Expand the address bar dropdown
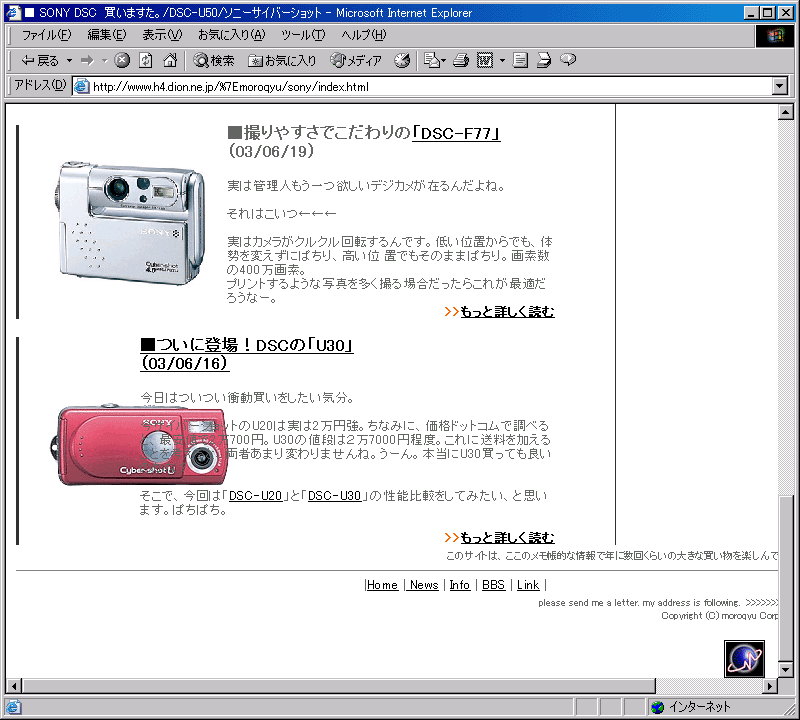Viewport: 800px width, 720px height. [x=780, y=86]
